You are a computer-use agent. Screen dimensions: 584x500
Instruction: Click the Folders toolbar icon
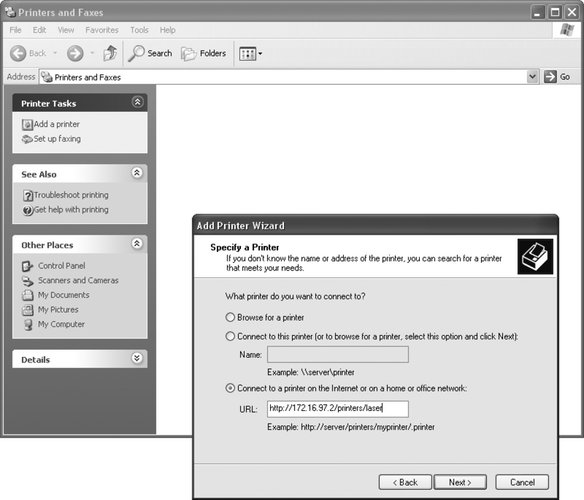188,54
